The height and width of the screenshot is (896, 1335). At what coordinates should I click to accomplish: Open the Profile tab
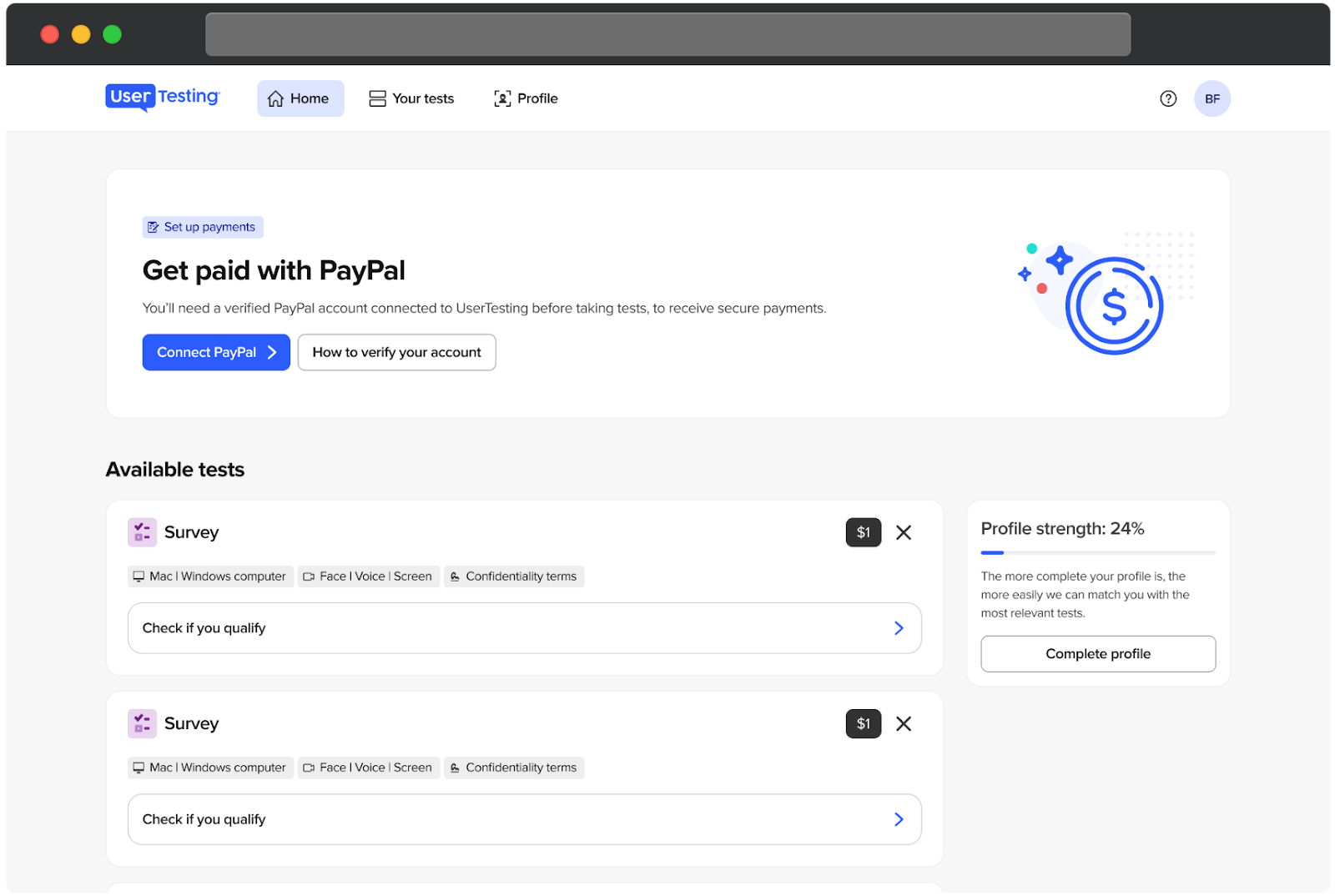[526, 98]
